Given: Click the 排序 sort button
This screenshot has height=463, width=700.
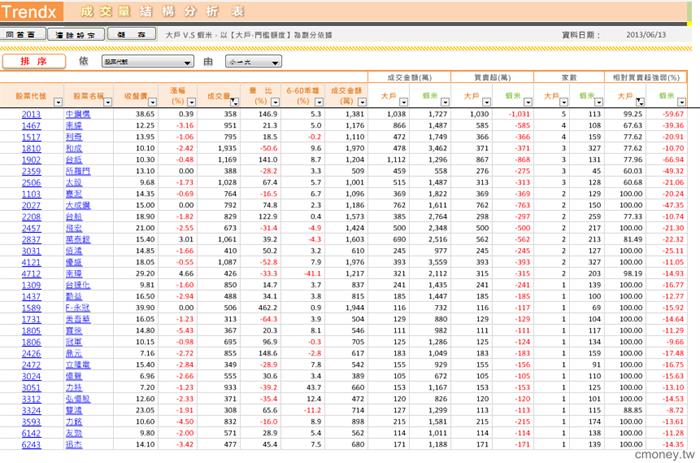Looking at the screenshot, I should [34, 61].
